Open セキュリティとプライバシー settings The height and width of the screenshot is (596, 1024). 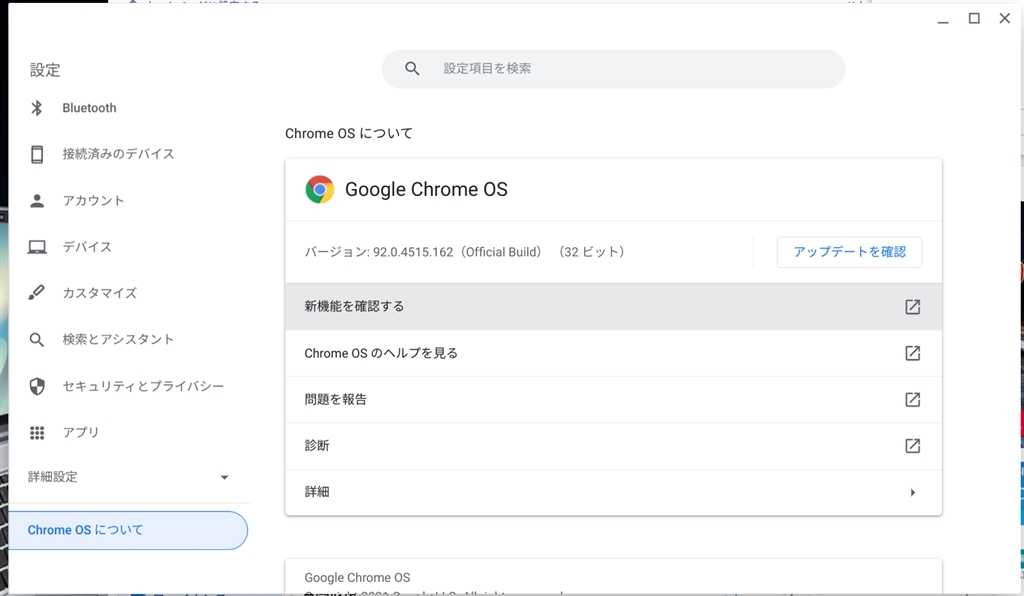(143, 386)
